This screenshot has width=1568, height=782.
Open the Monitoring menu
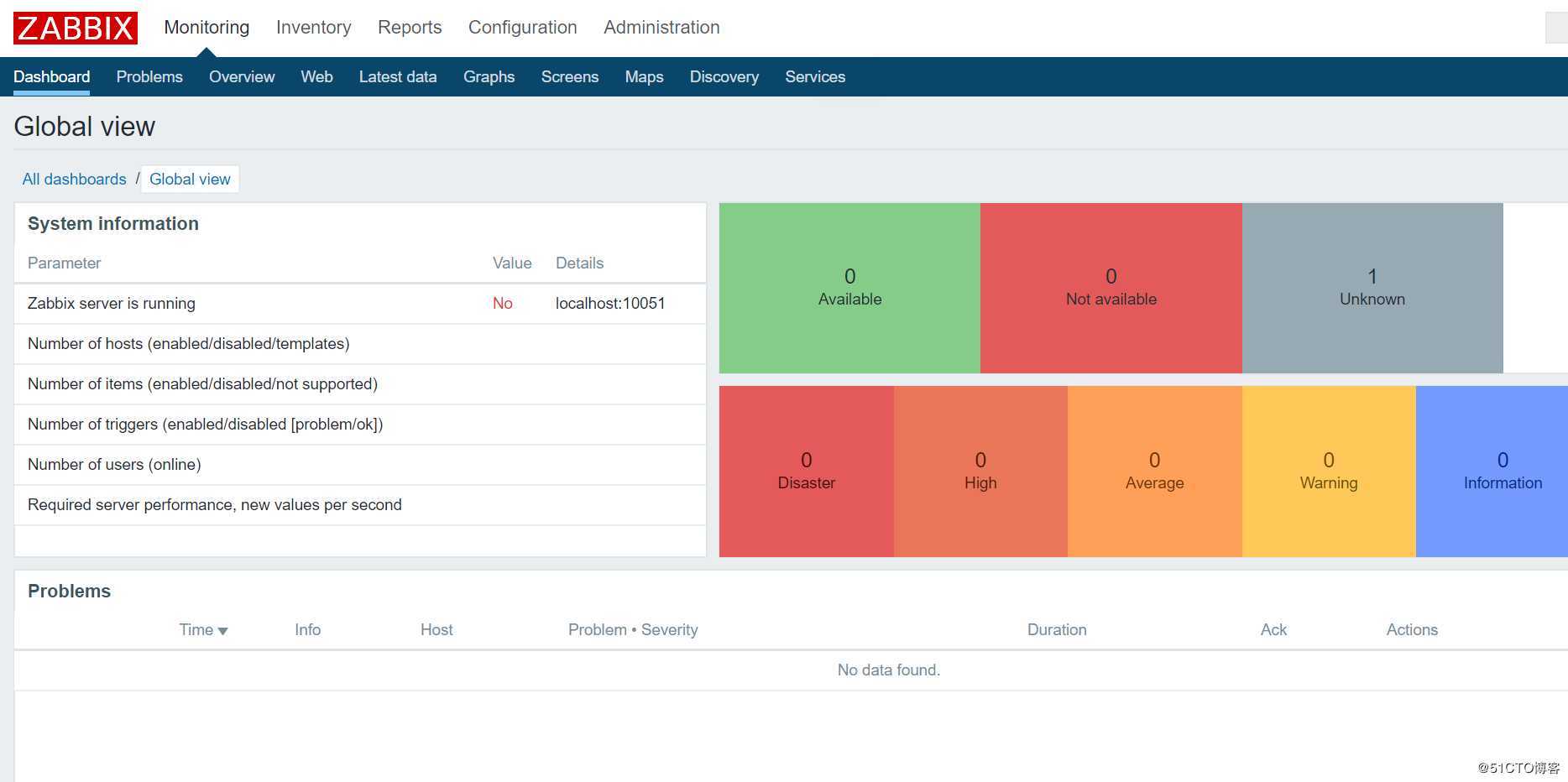pos(206,27)
